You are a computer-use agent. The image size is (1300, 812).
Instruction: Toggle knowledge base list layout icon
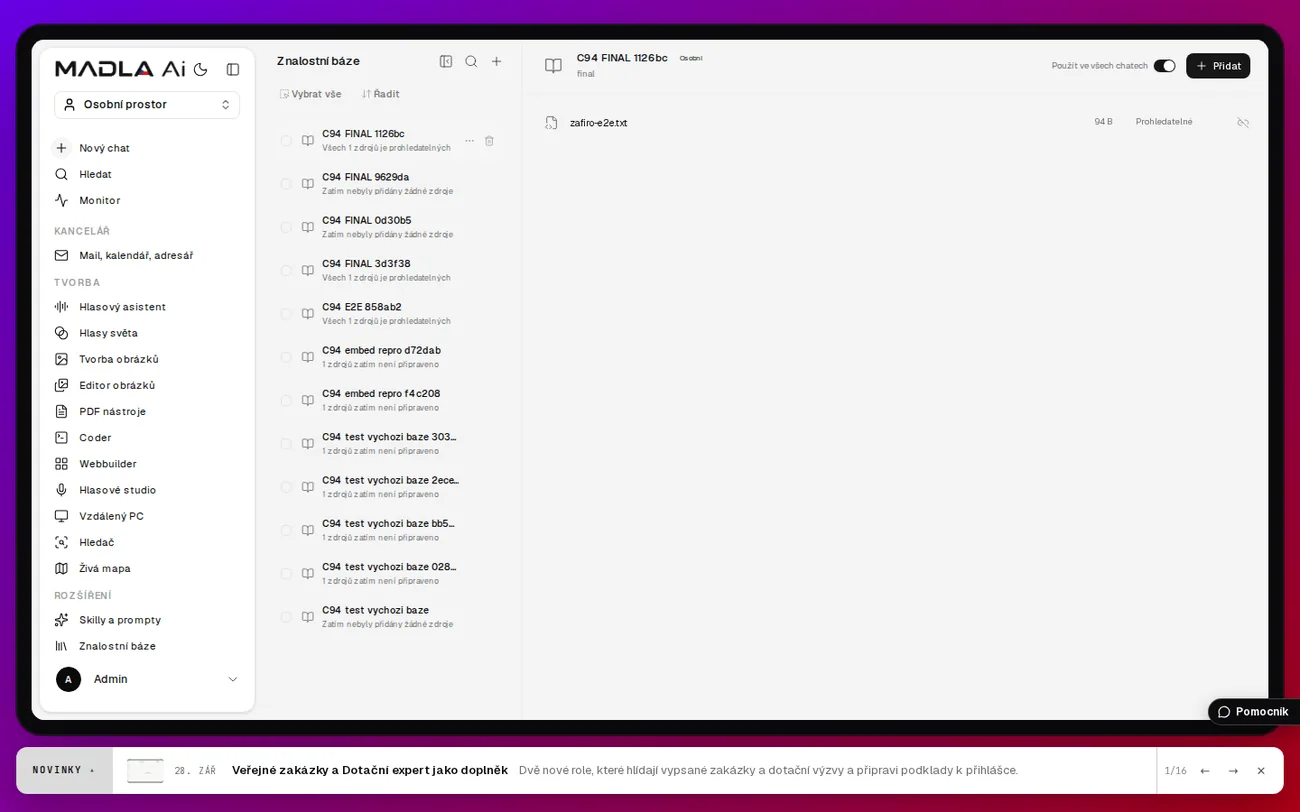446,61
